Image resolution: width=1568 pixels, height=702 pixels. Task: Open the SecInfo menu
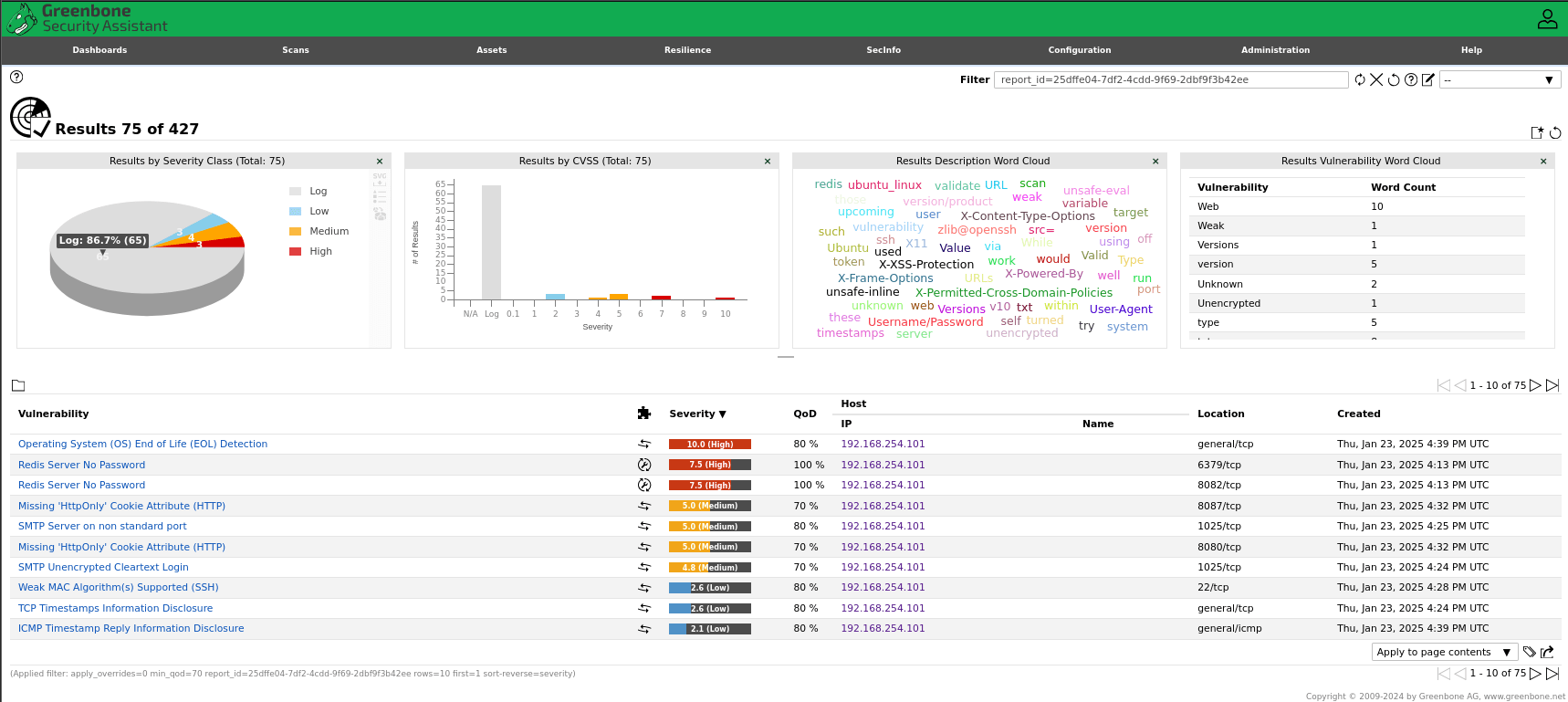(883, 50)
